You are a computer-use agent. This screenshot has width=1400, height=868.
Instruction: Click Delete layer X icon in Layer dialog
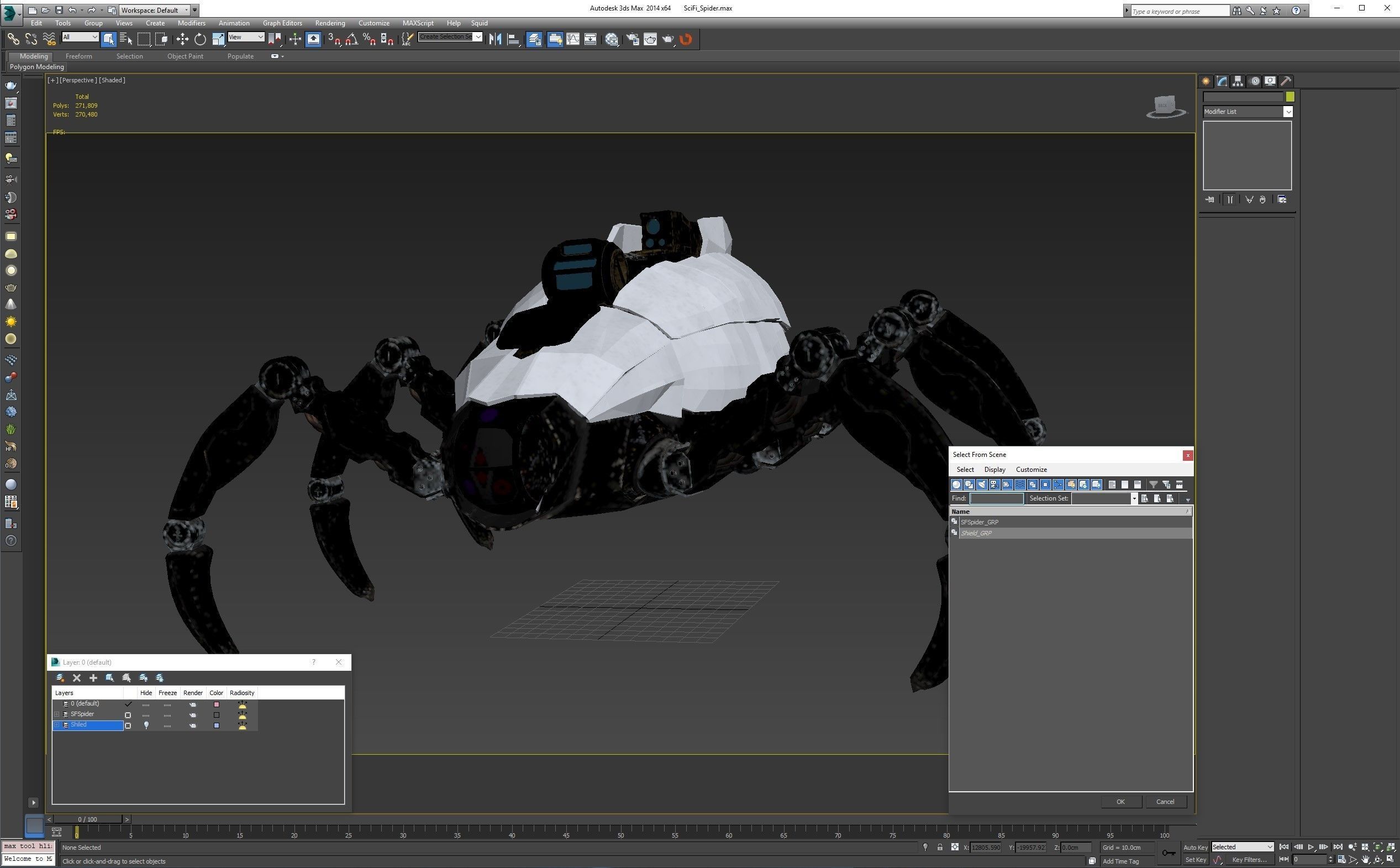(x=76, y=678)
